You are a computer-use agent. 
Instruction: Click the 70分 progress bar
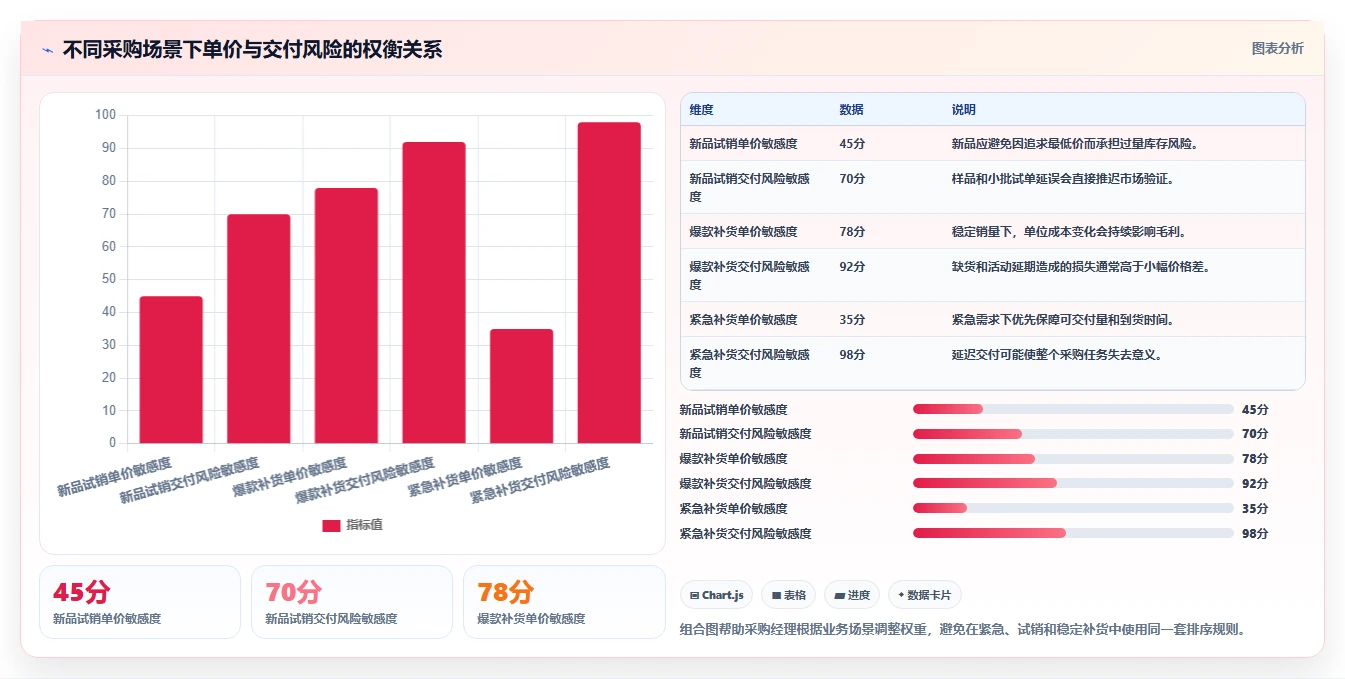[1073, 434]
